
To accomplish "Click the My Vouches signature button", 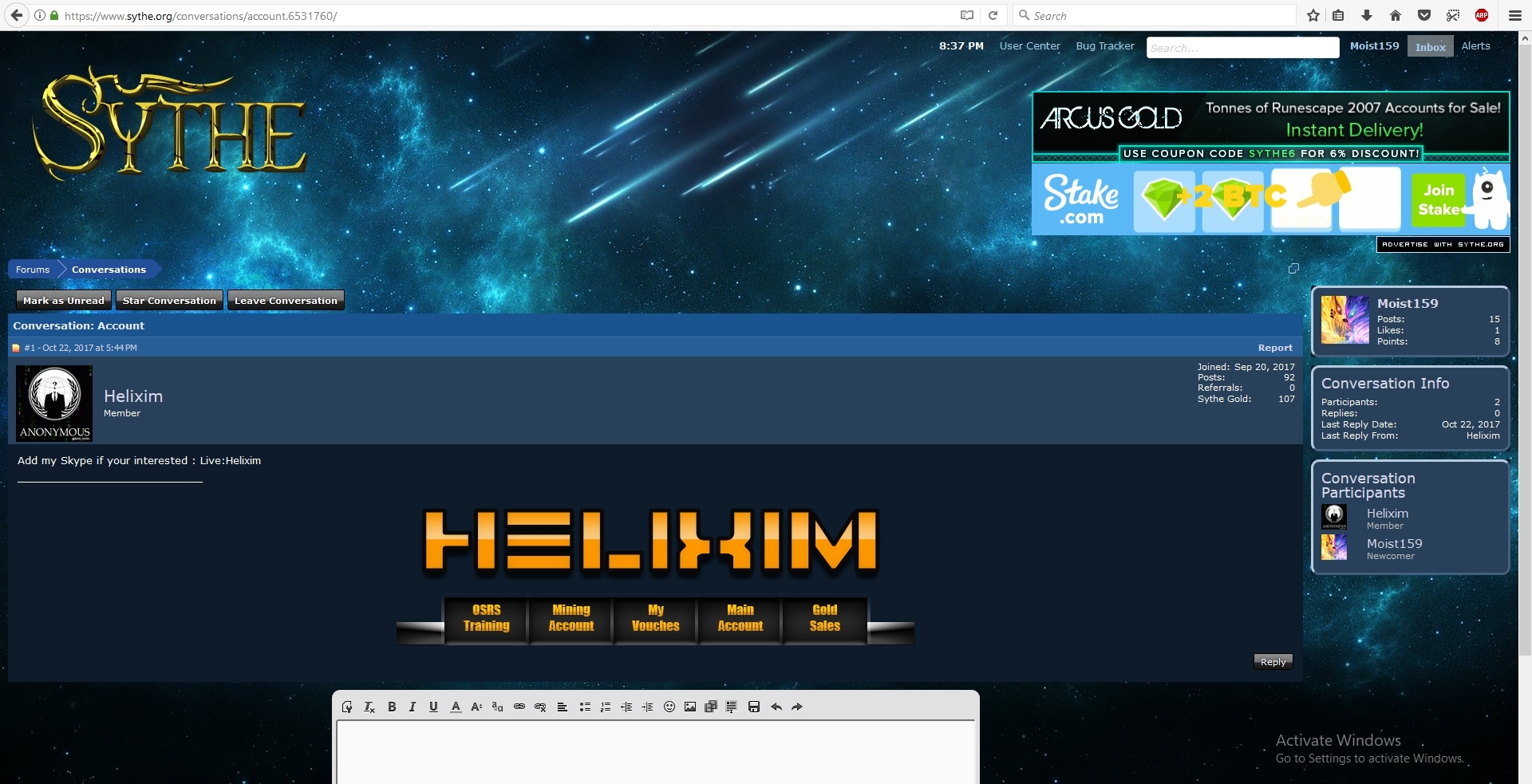I will click(x=655, y=619).
